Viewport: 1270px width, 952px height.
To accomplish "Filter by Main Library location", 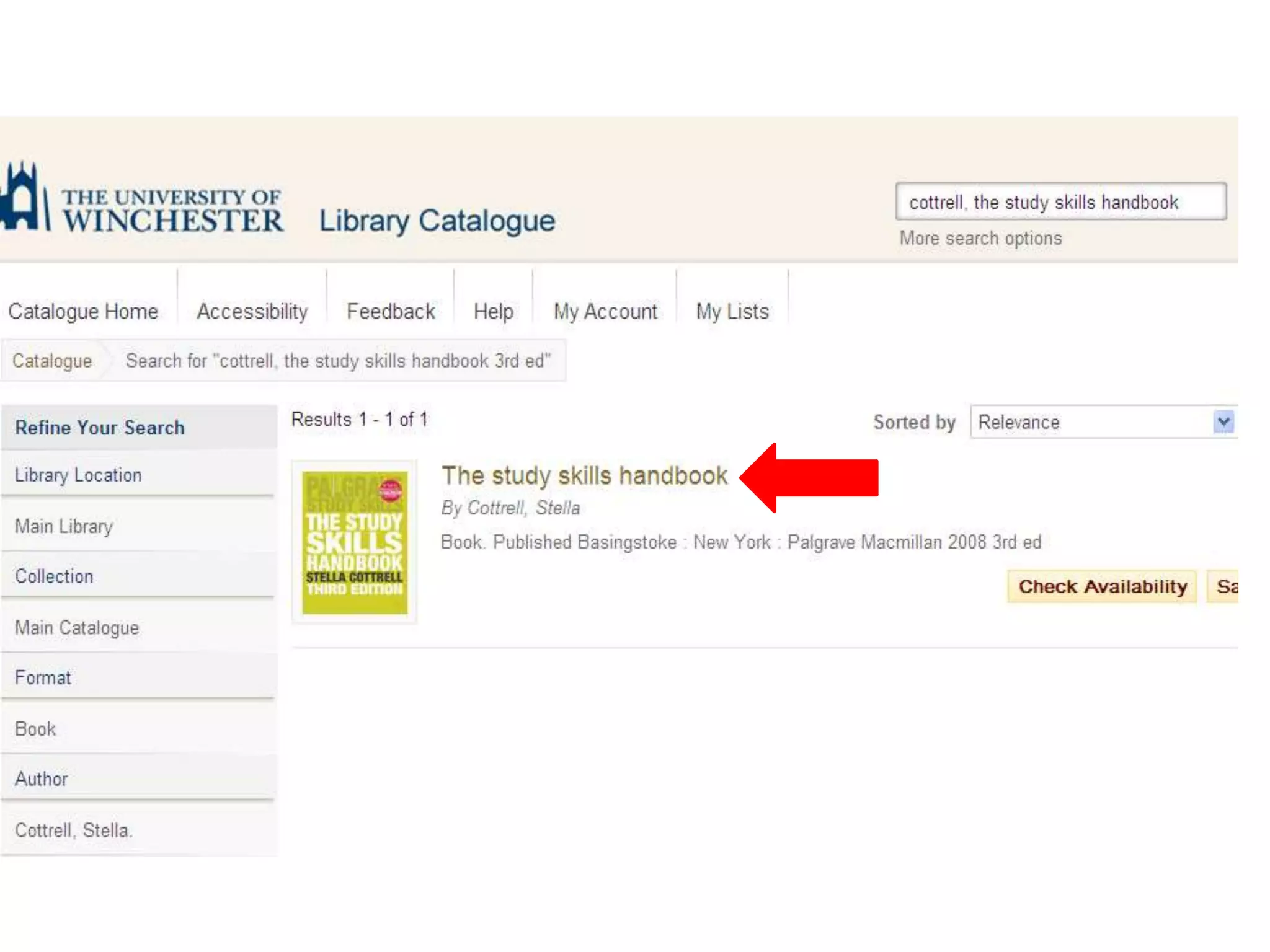I will coord(64,526).
